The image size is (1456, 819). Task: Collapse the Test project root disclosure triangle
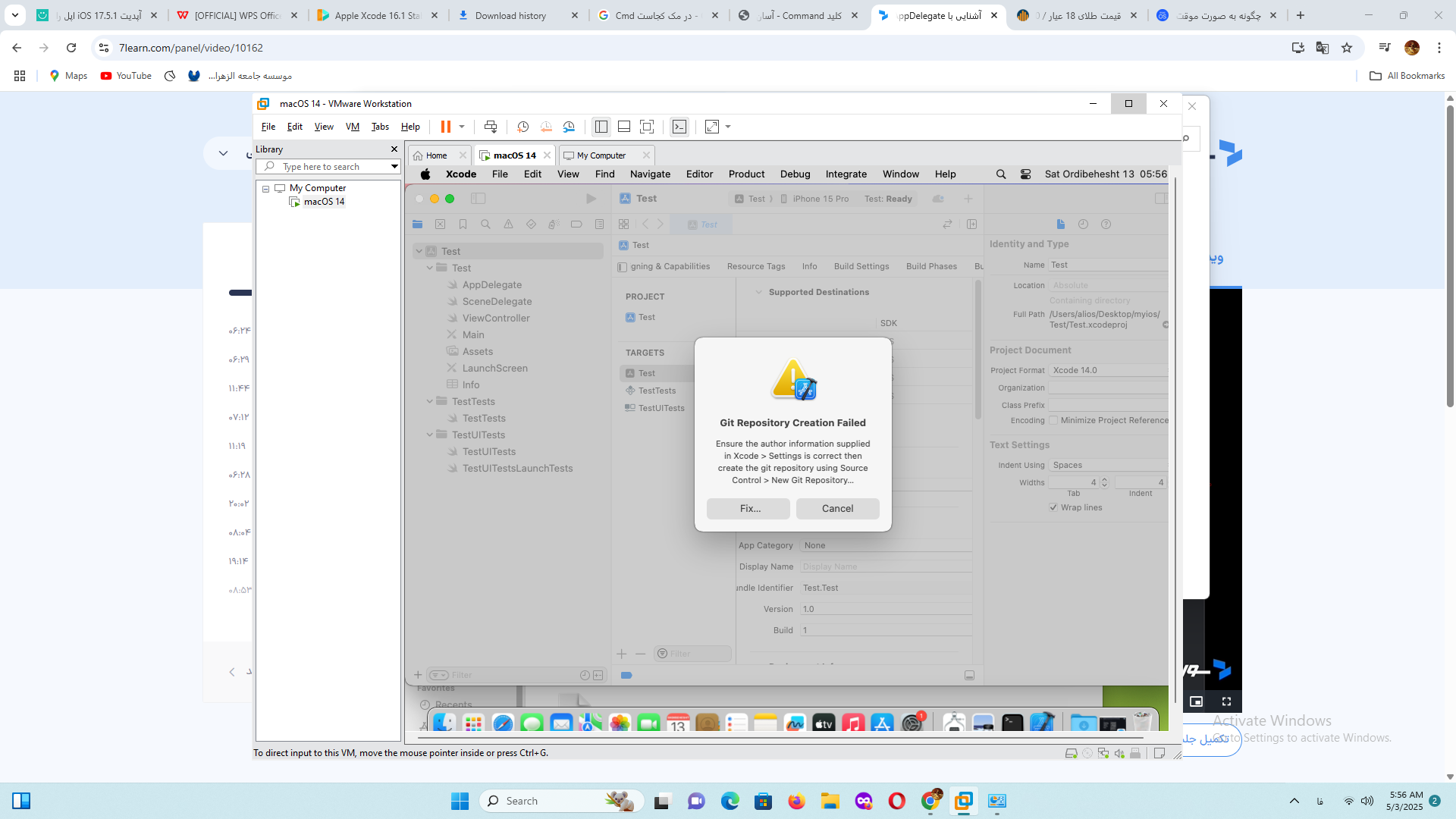pyautogui.click(x=419, y=251)
